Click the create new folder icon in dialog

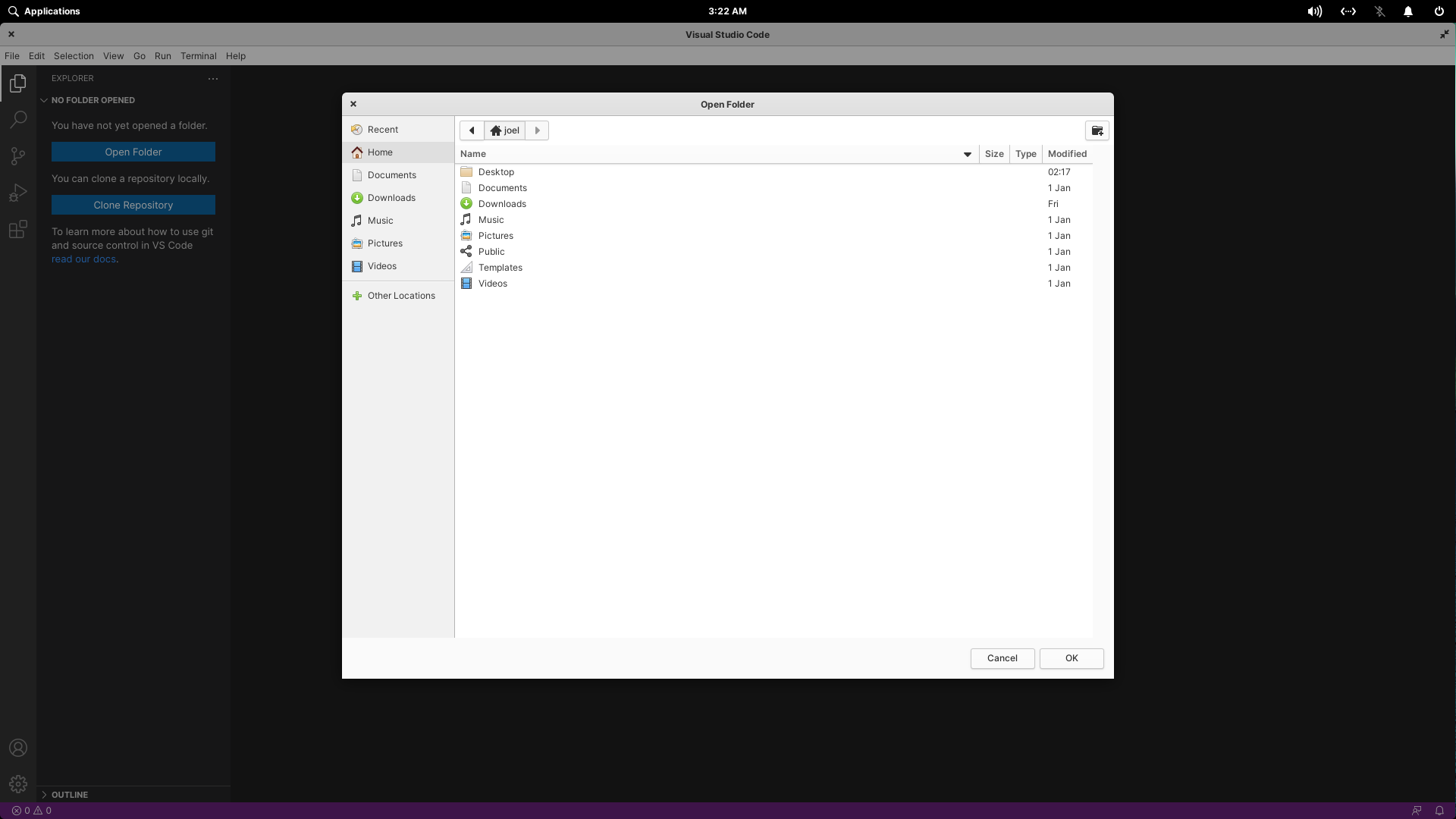coord(1097,130)
